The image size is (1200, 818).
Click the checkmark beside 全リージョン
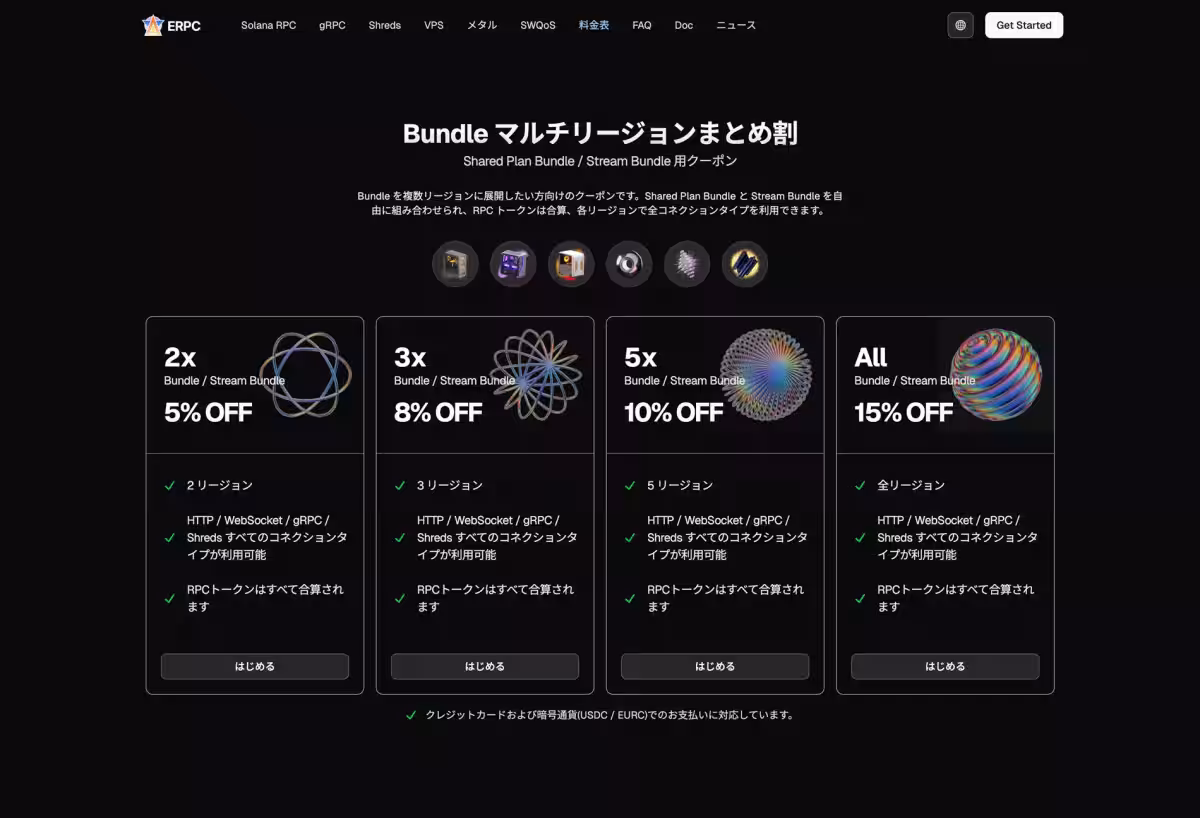point(860,486)
